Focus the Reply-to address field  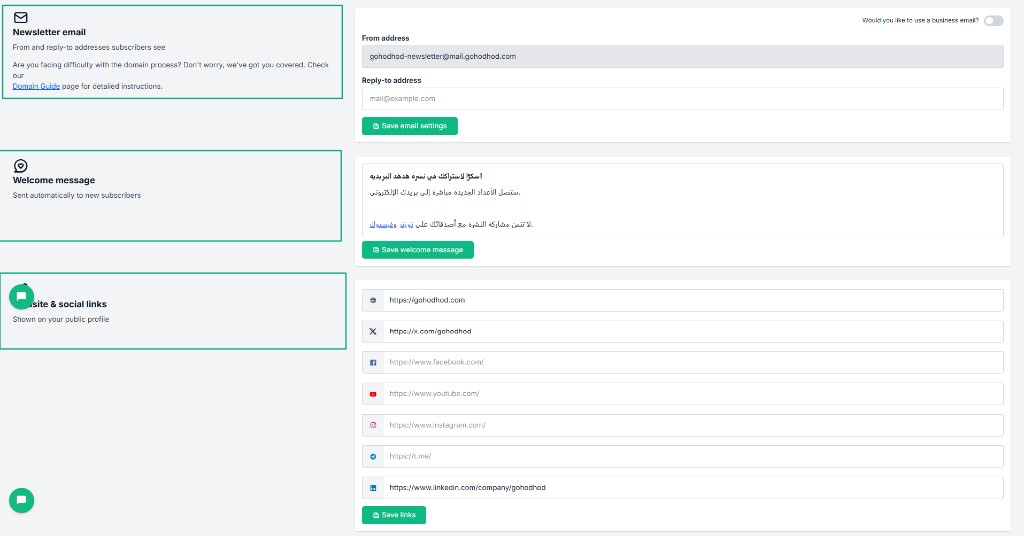coord(682,99)
